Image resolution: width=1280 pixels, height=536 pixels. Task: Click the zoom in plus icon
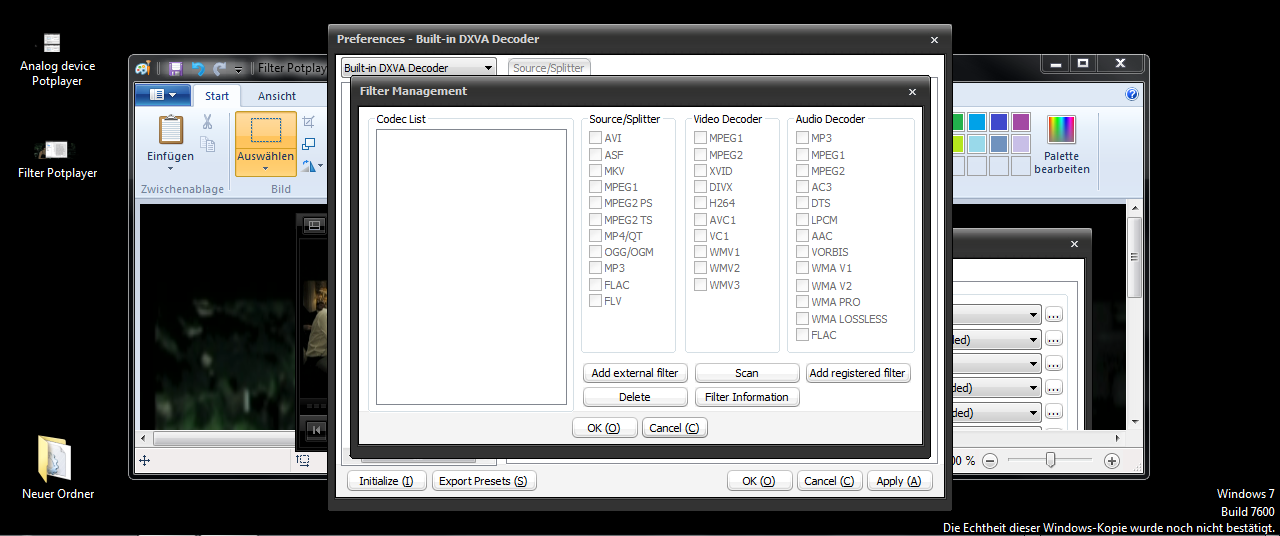click(1111, 461)
